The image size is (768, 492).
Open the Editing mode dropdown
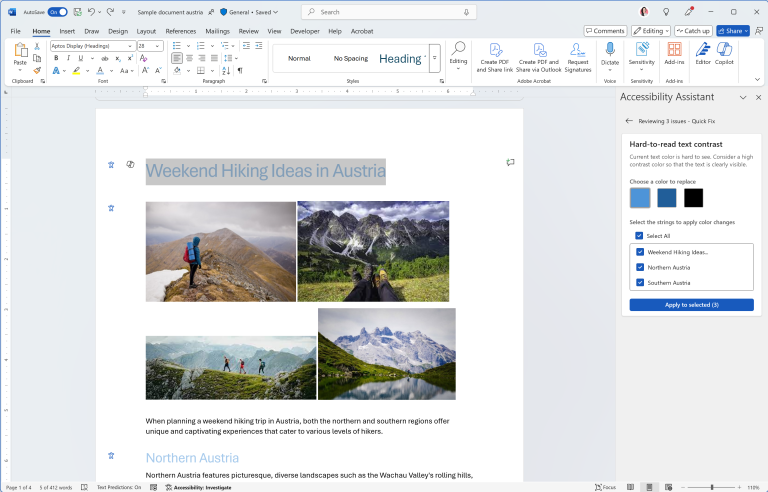(x=650, y=31)
